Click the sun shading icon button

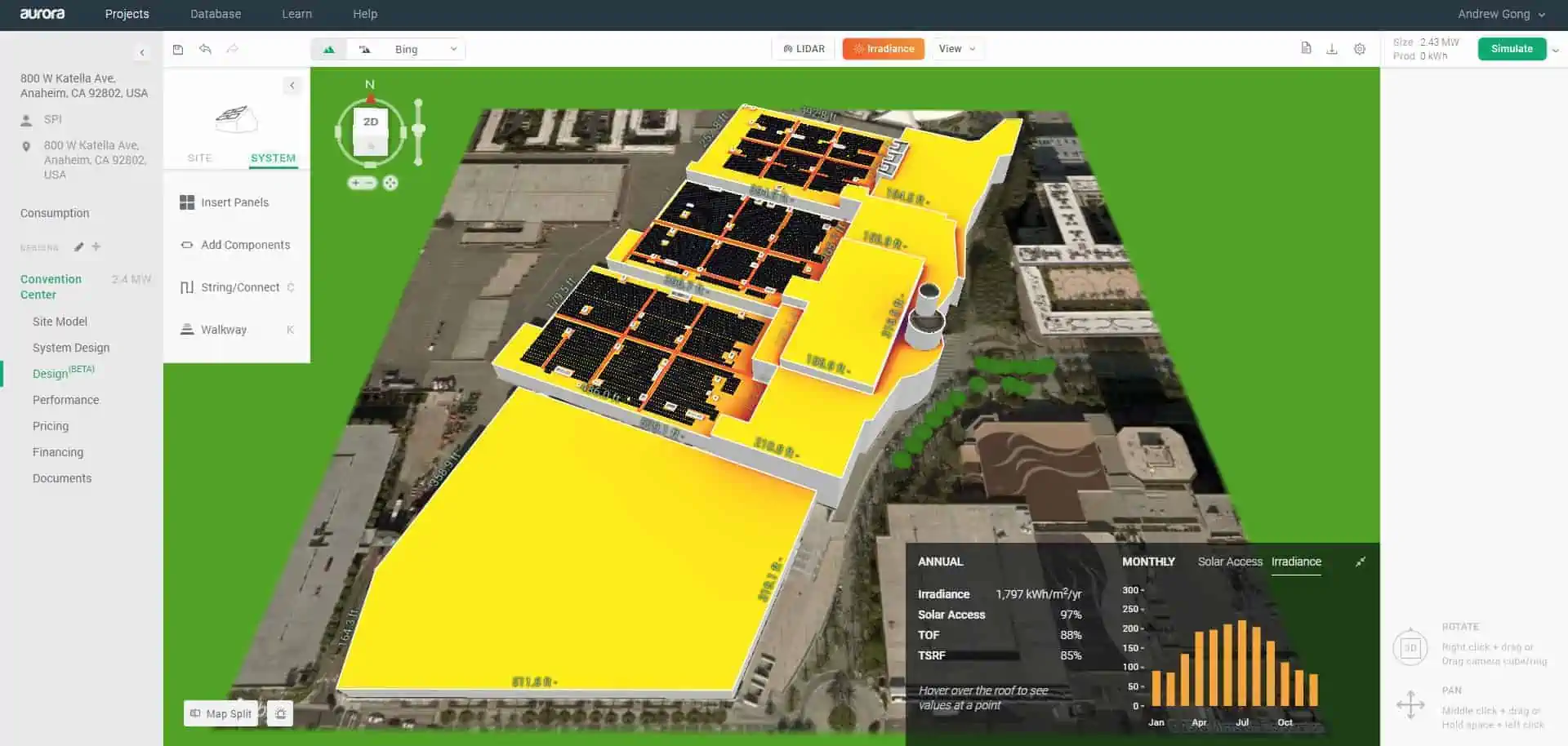click(280, 713)
